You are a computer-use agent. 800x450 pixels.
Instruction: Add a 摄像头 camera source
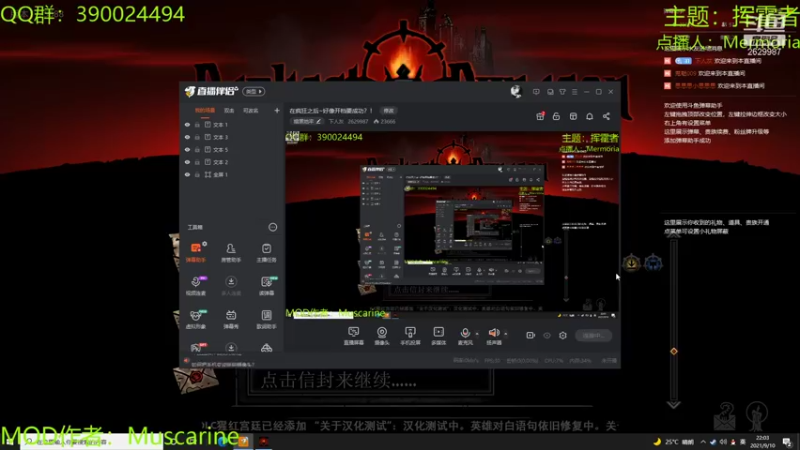pos(382,336)
